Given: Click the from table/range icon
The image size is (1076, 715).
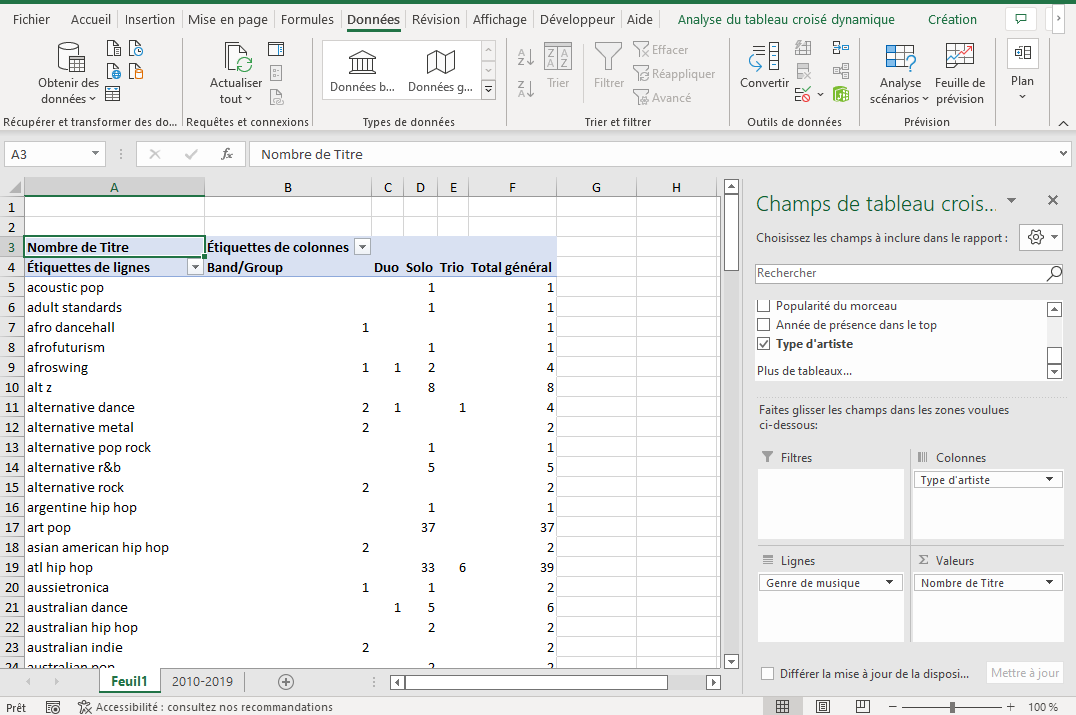Looking at the screenshot, I should [x=113, y=94].
